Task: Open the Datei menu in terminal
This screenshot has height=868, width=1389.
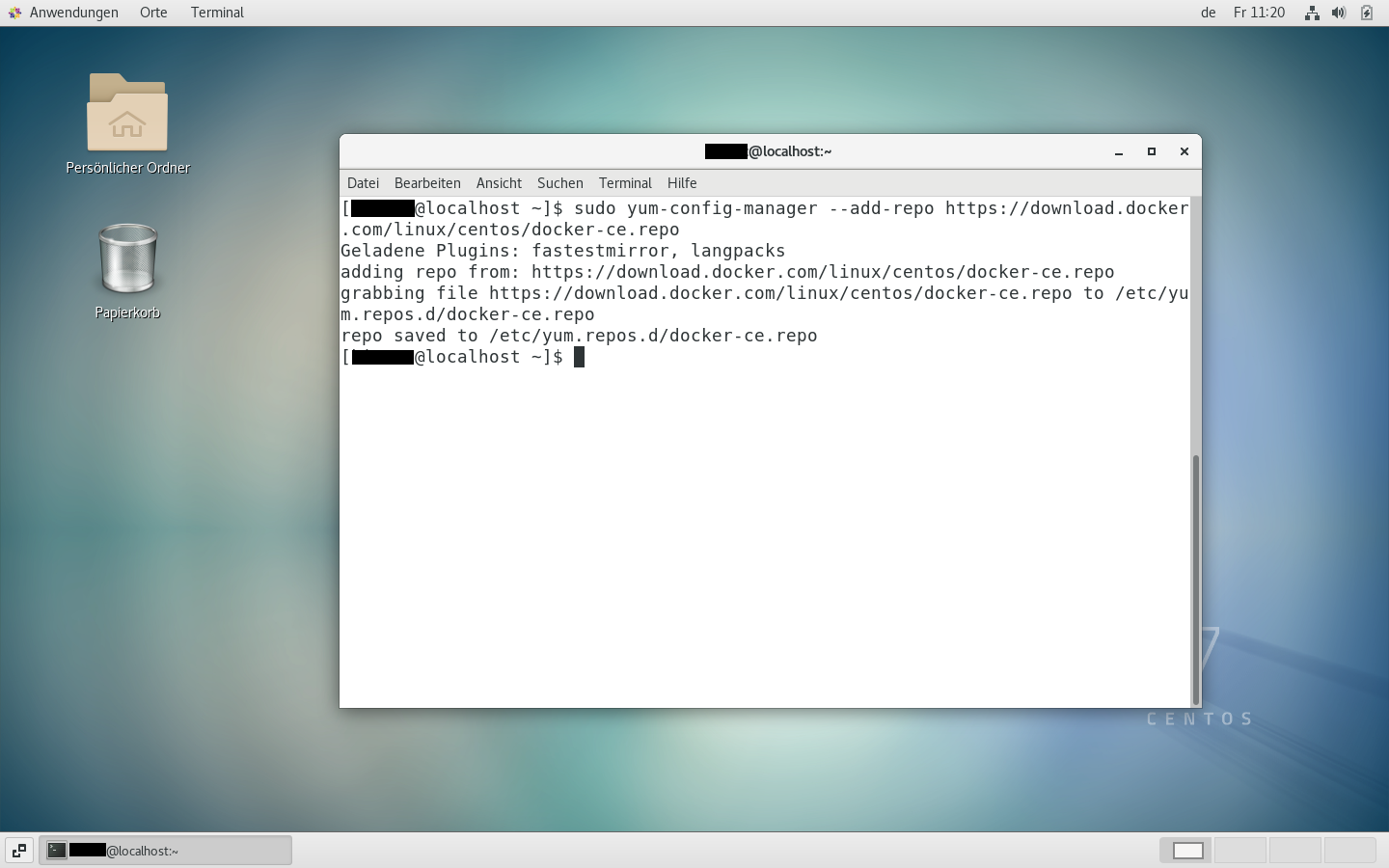Action: tap(363, 183)
